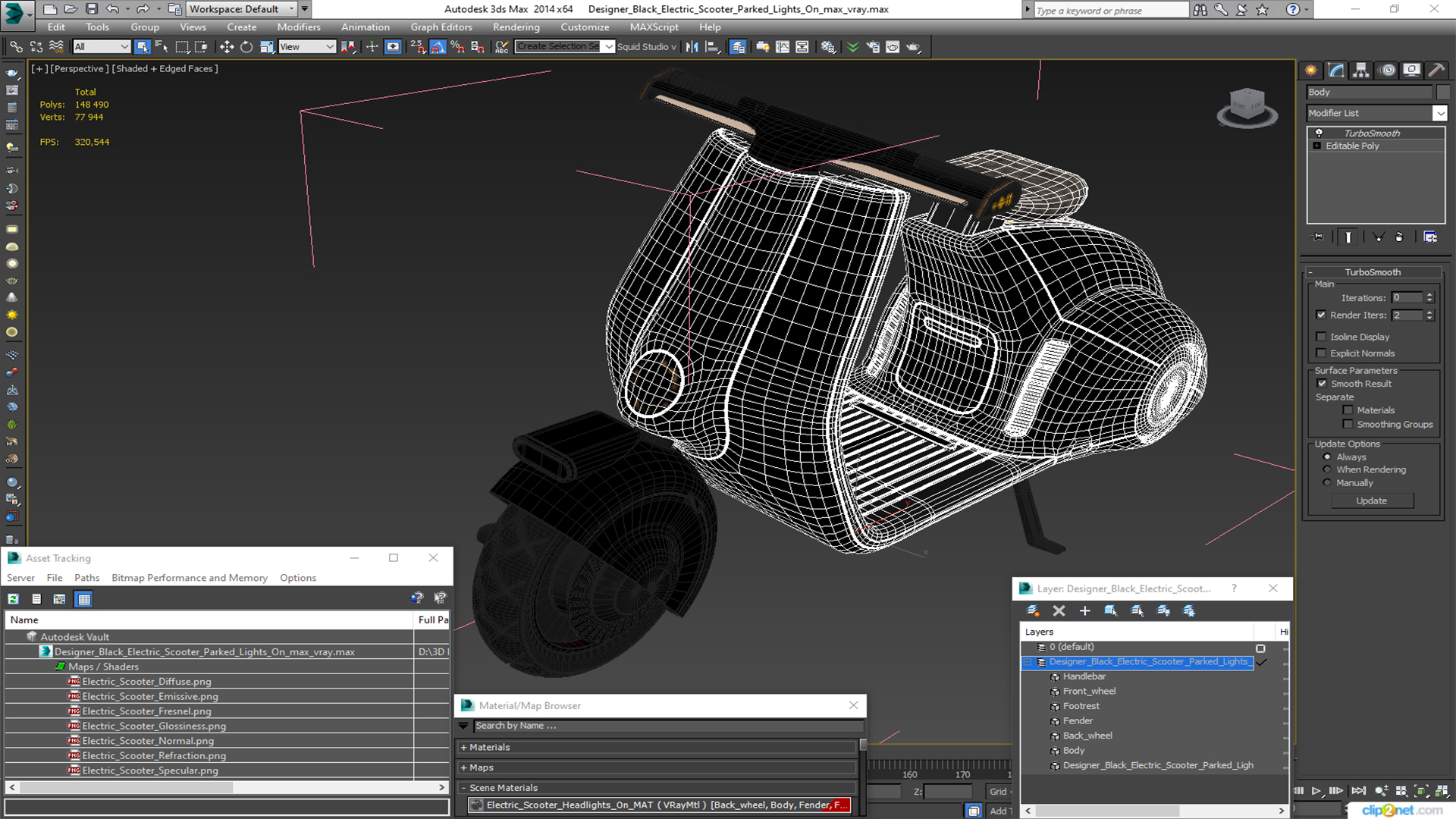This screenshot has width=1456, height=819.
Task: Click Zoom Extents Selected viewport icon
Action: coord(1420,791)
